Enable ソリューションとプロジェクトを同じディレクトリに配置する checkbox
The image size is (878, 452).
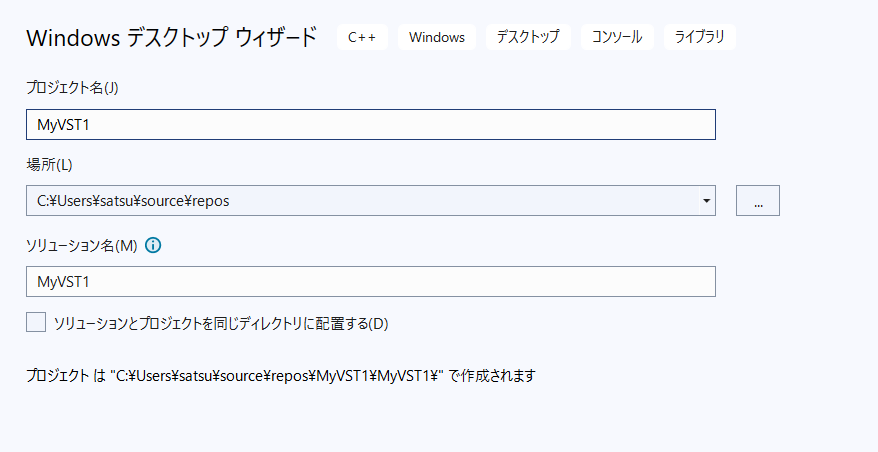[36, 322]
